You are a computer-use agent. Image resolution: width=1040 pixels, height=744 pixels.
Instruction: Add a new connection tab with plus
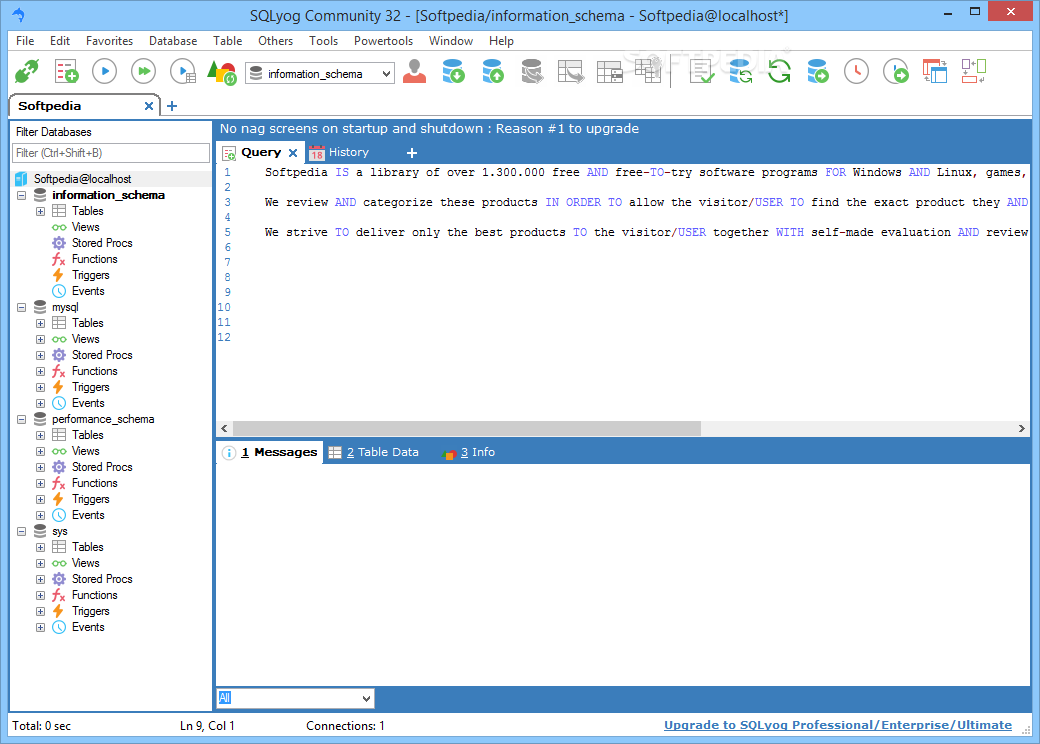coord(172,106)
